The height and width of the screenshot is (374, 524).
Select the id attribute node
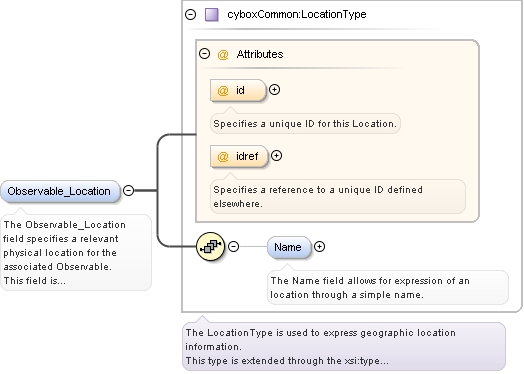tap(238, 90)
